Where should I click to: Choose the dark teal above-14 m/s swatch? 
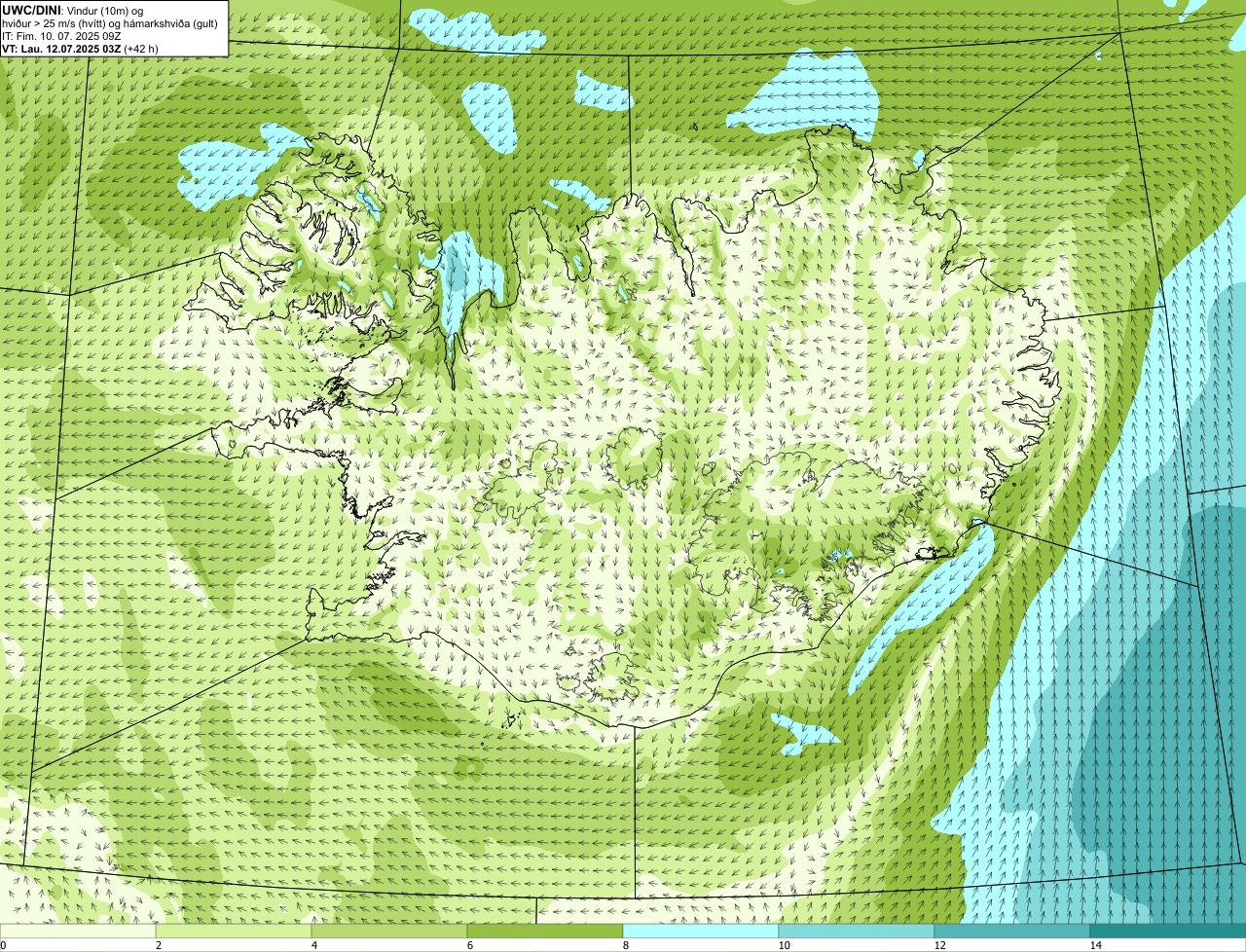pyautogui.click(x=1168, y=931)
